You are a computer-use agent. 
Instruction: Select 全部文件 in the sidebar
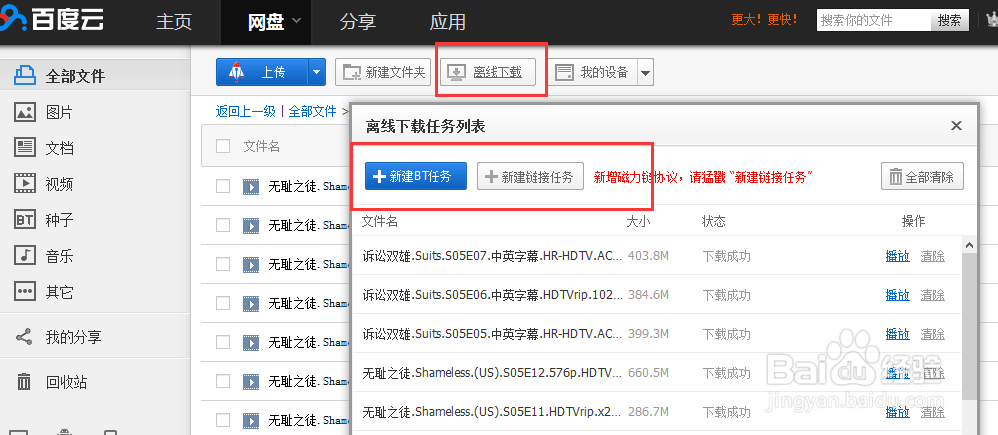[x=95, y=76]
